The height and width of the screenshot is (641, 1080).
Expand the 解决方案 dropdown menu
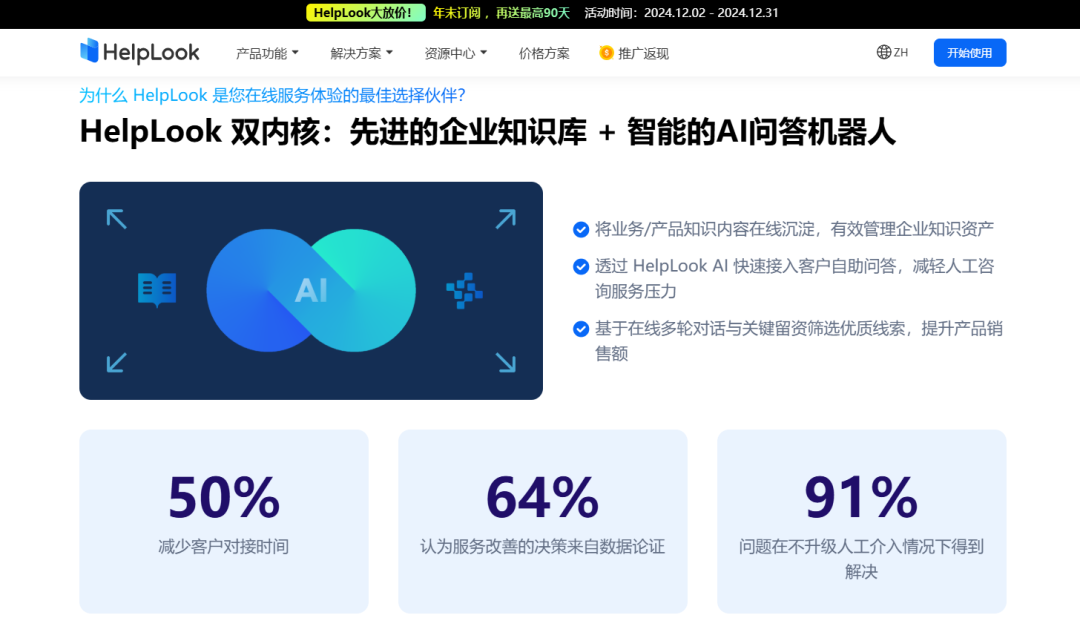tap(361, 53)
